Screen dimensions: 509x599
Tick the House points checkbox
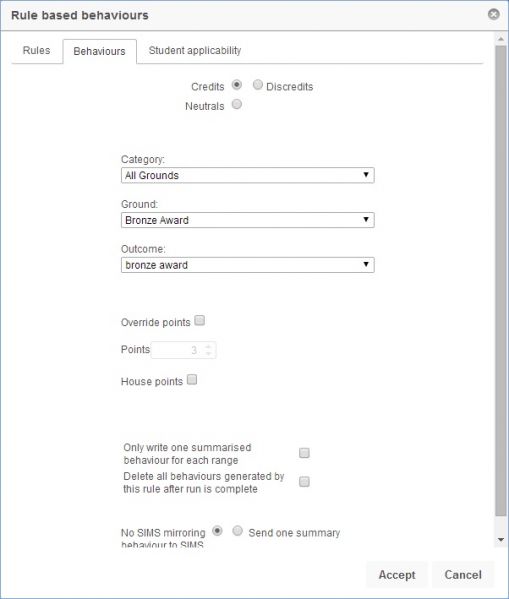tap(192, 379)
